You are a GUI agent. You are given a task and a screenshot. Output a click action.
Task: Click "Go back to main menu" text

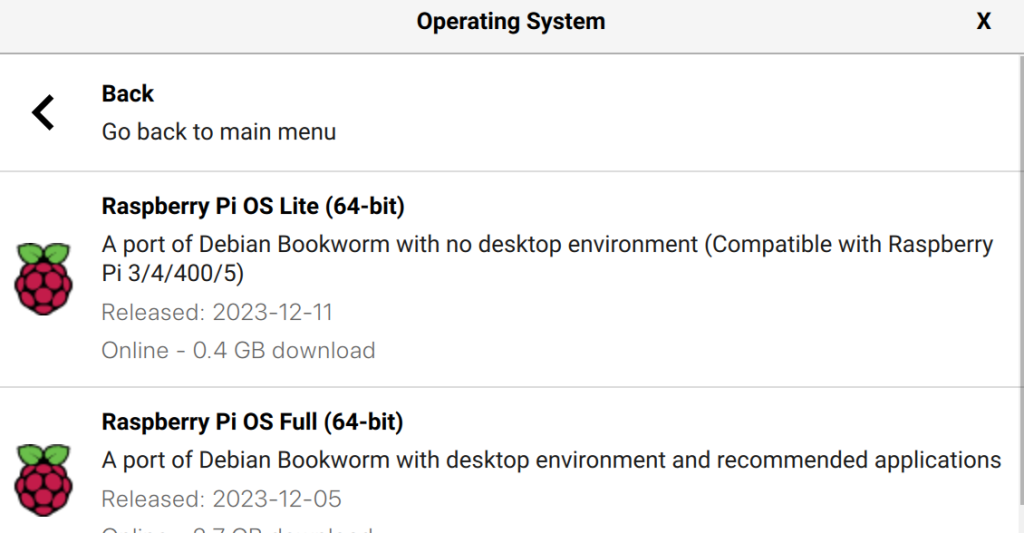(219, 132)
